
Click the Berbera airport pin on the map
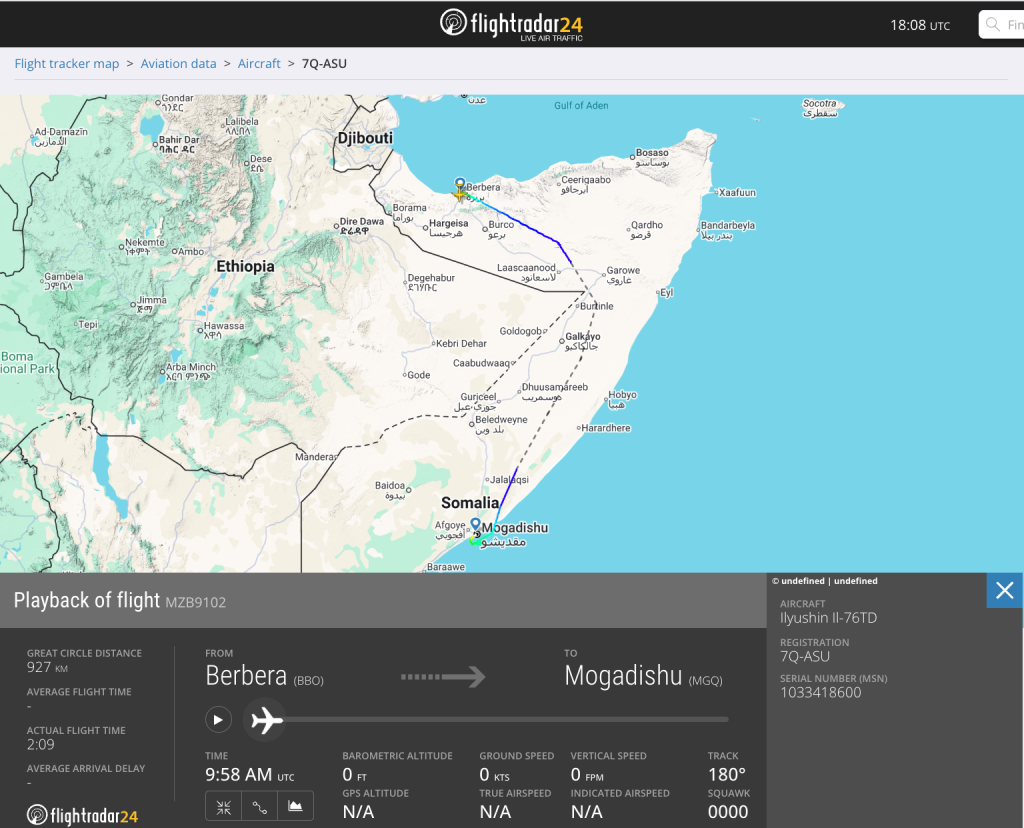point(460,186)
